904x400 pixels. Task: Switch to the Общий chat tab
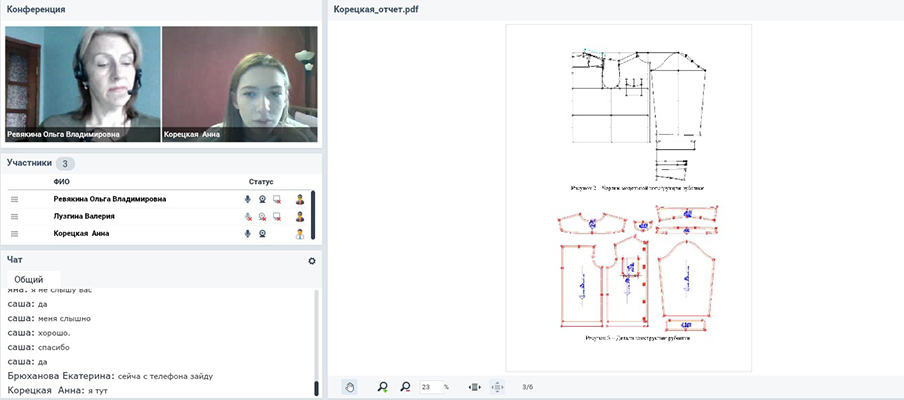(29, 279)
